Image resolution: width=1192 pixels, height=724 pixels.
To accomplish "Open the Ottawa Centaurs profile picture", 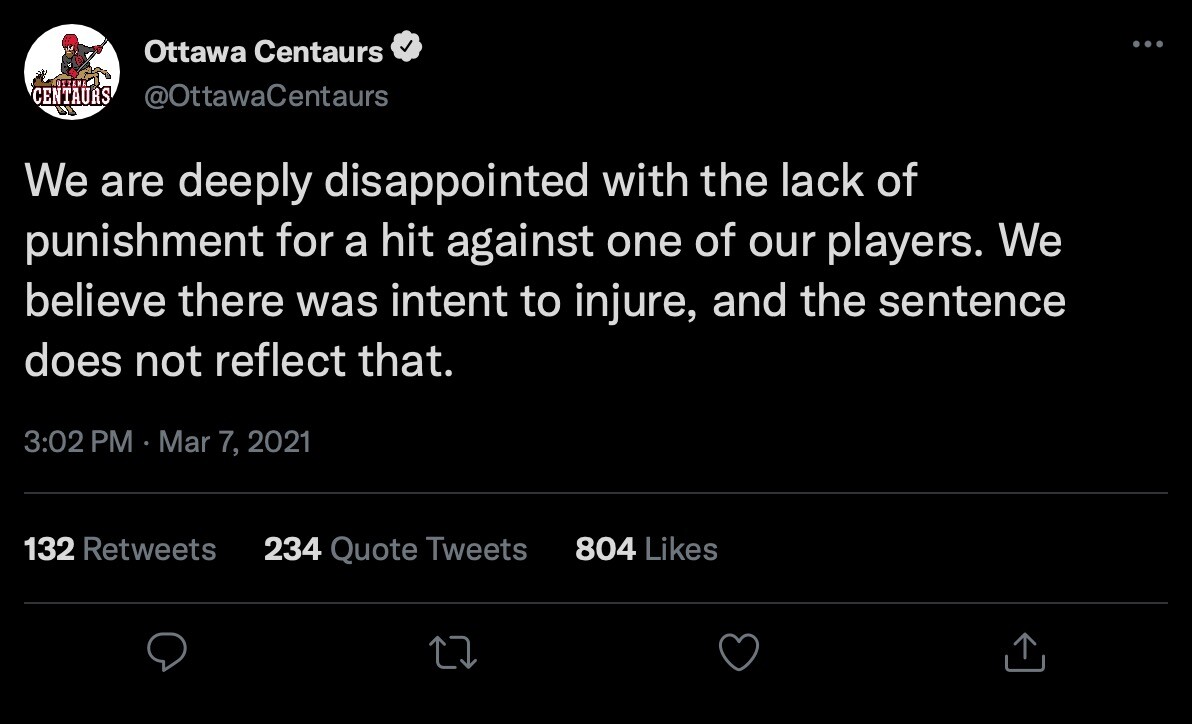I will (72, 72).
